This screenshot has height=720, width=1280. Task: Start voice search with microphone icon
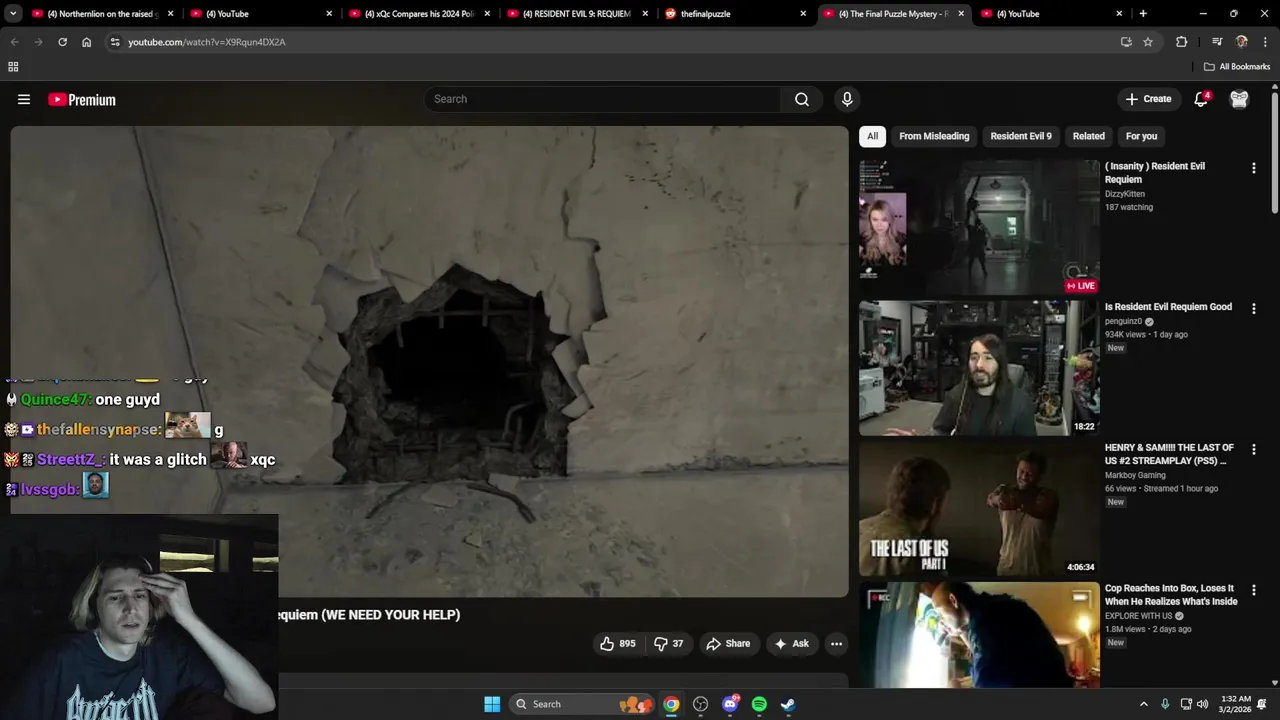(847, 99)
